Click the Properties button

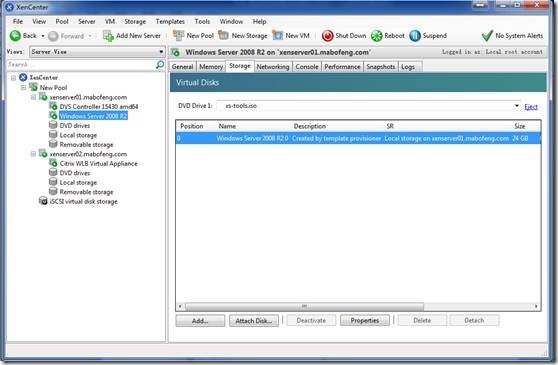pos(365,321)
